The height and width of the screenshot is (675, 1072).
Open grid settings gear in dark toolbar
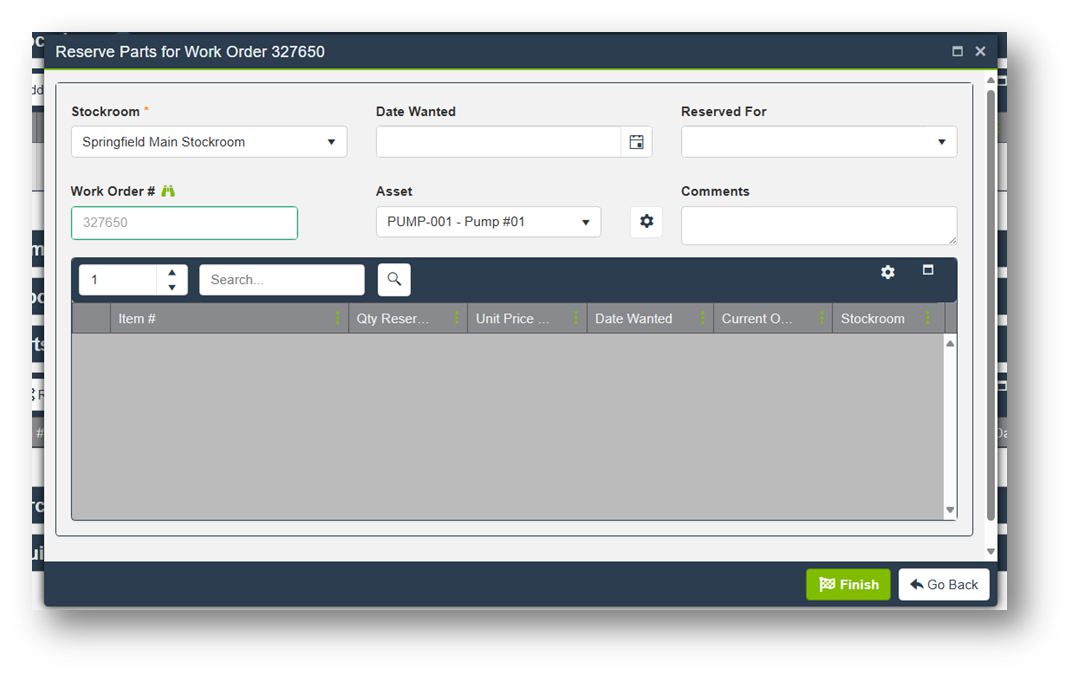pyautogui.click(x=887, y=272)
